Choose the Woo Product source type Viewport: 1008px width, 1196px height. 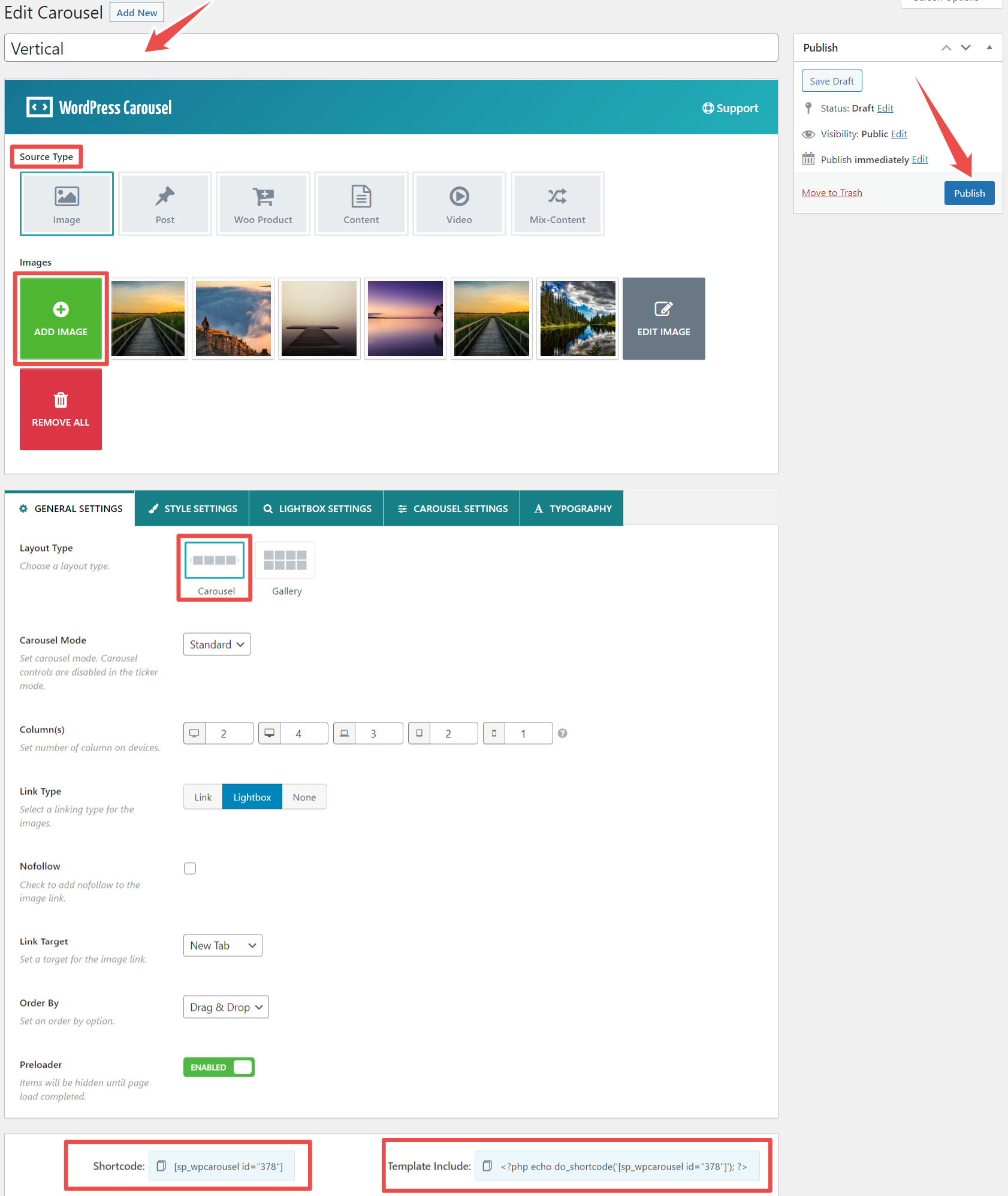point(262,203)
